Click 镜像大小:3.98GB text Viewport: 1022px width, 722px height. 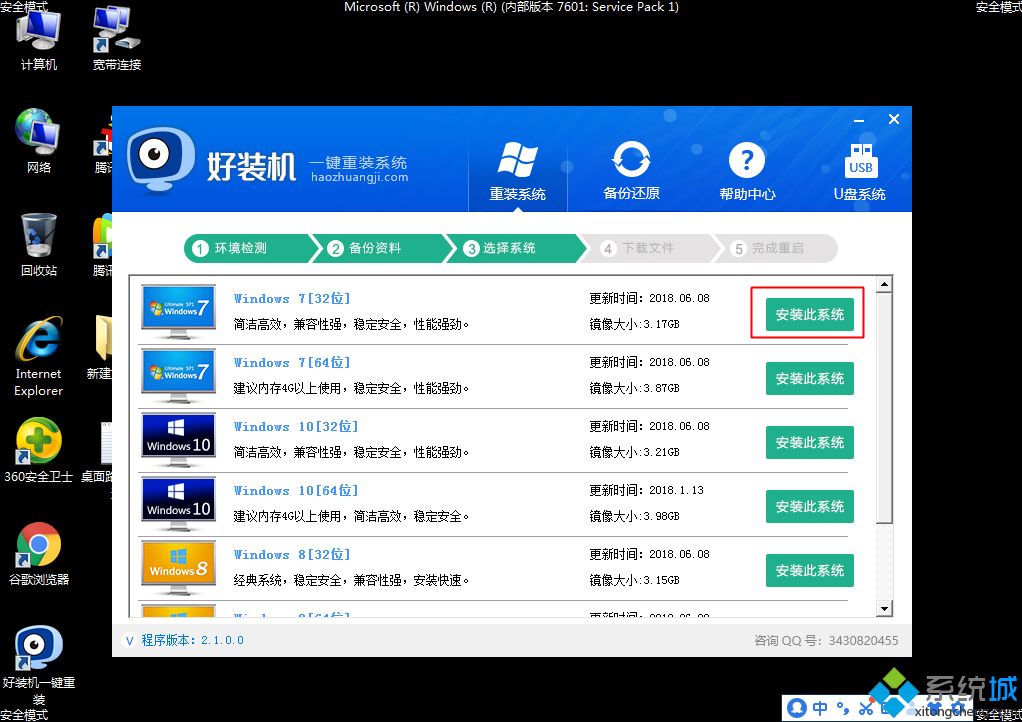634,516
